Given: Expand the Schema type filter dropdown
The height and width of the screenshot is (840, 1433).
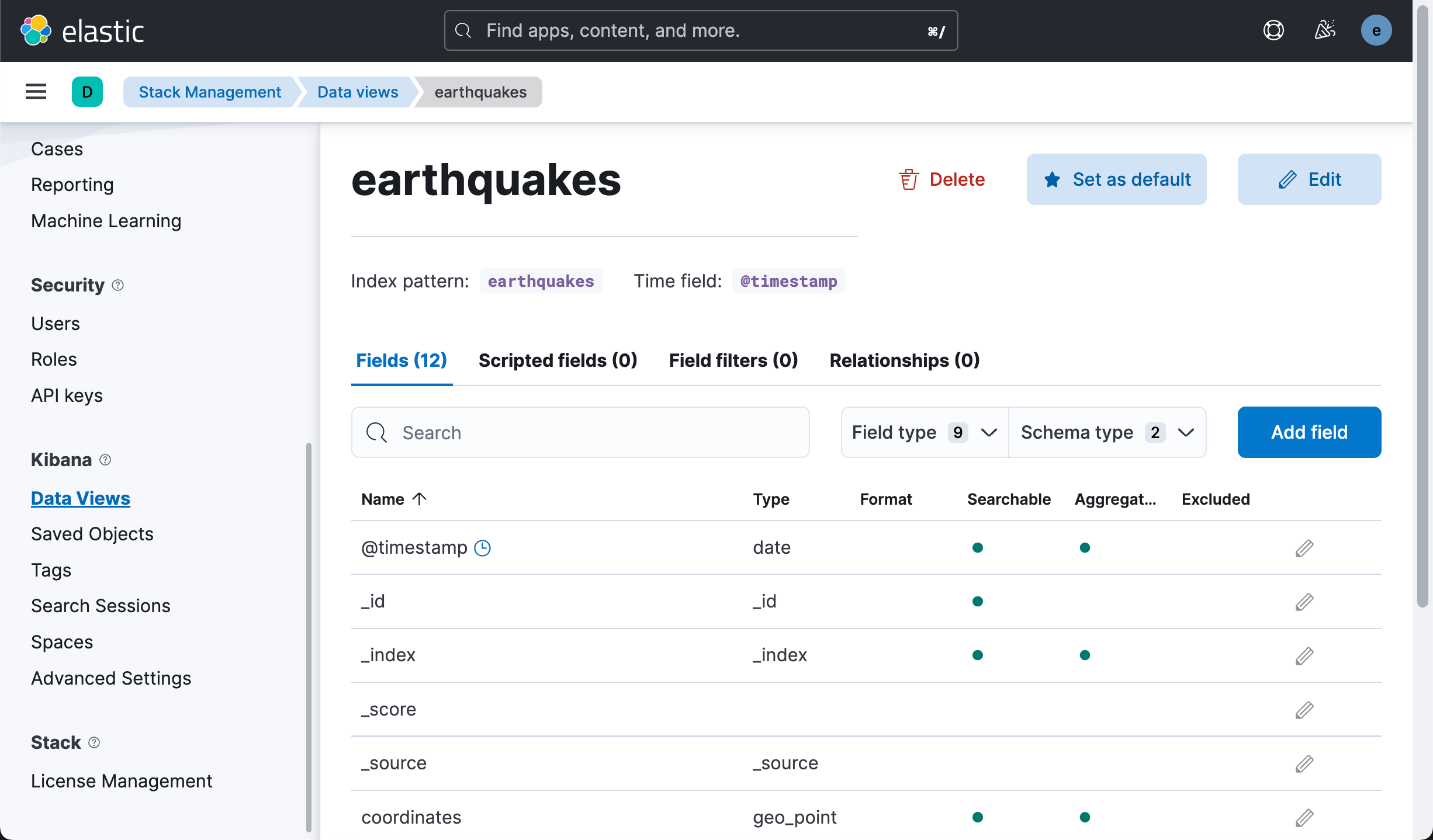Looking at the screenshot, I should [1107, 432].
